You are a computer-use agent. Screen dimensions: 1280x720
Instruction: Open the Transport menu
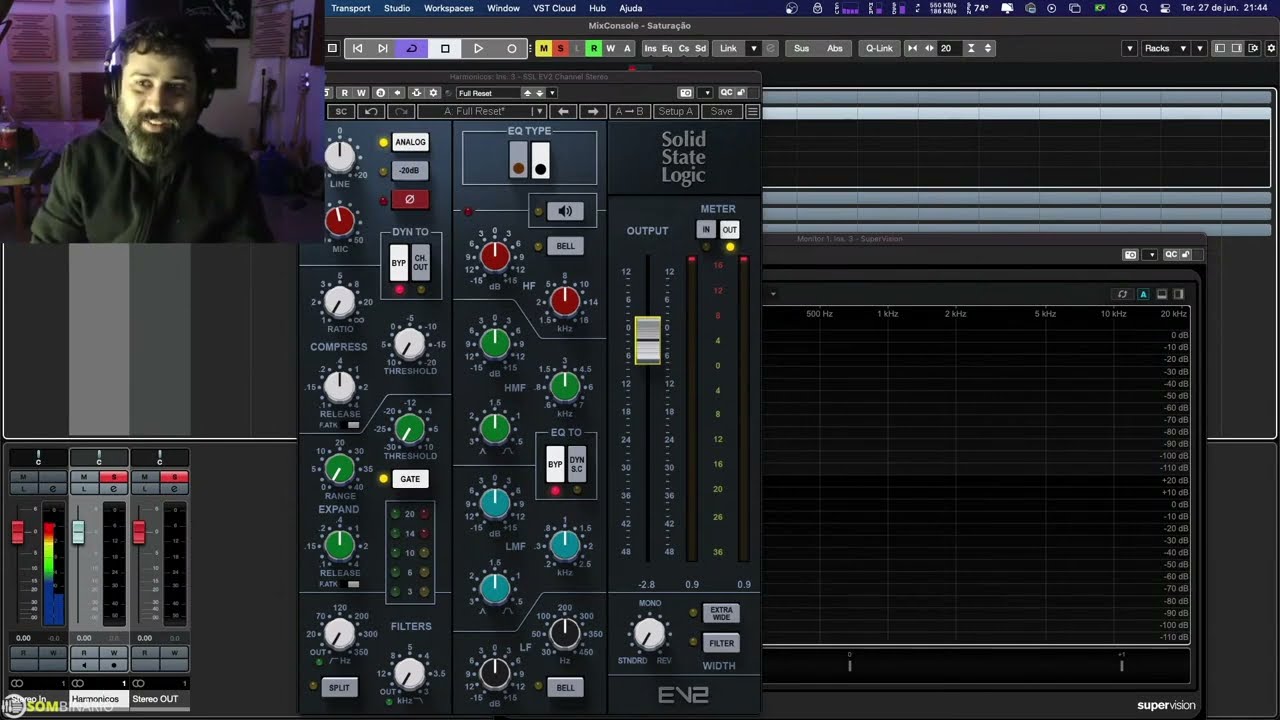click(x=351, y=8)
